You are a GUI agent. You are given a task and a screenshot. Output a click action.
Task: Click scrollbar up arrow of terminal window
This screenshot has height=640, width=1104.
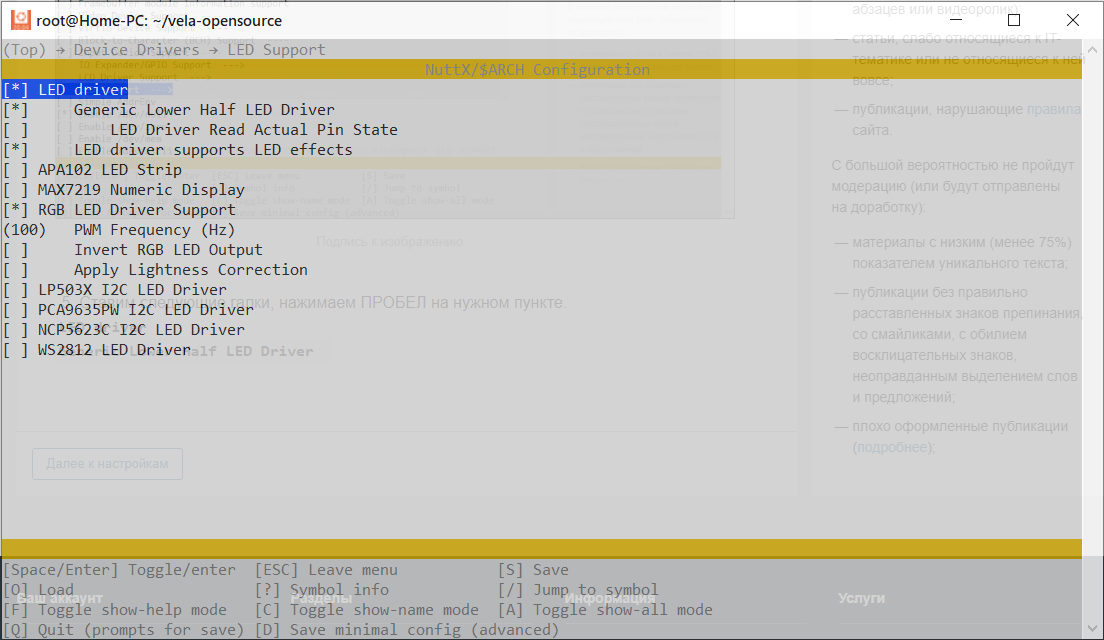pyautogui.click(x=1092, y=50)
